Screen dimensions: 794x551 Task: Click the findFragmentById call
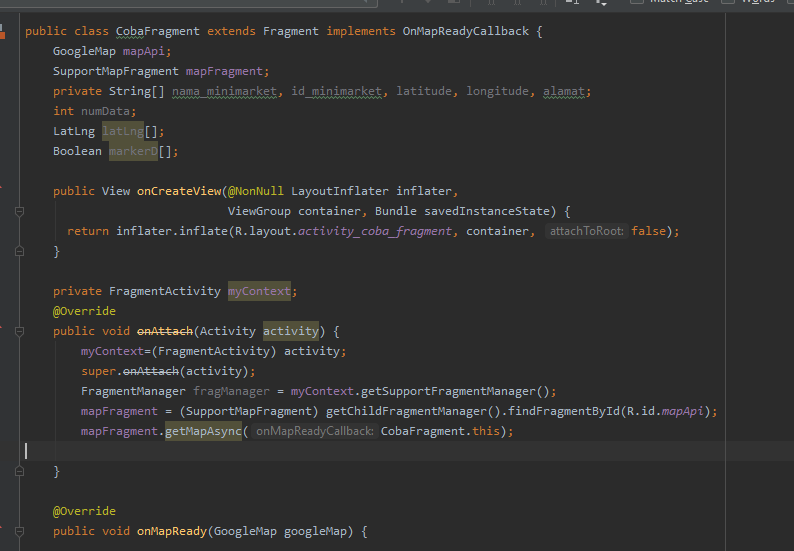click(x=564, y=411)
